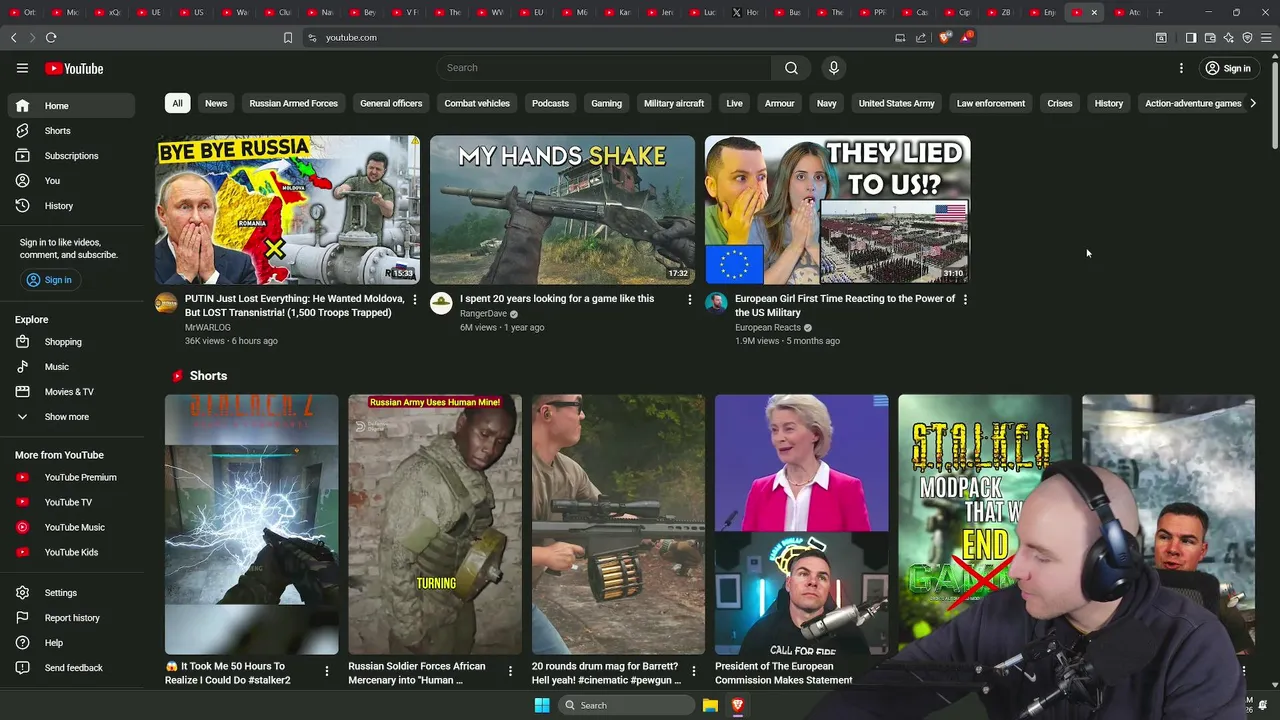Select the Military aircraft chip
Viewport: 1280px width, 720px height.
674,103
